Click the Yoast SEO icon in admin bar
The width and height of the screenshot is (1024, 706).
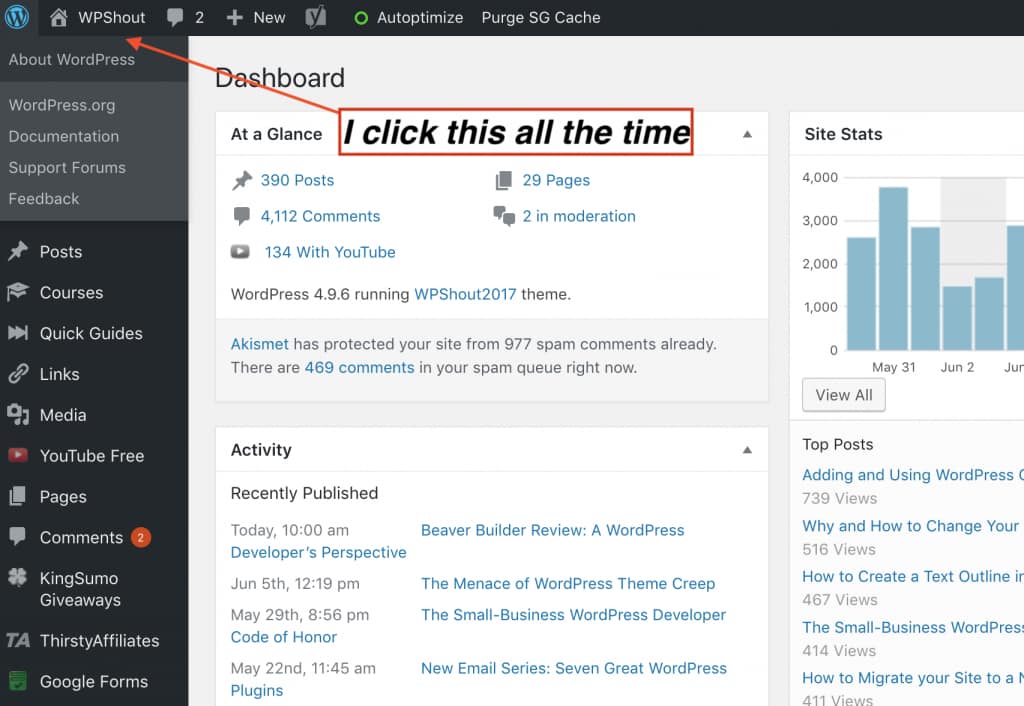point(315,17)
